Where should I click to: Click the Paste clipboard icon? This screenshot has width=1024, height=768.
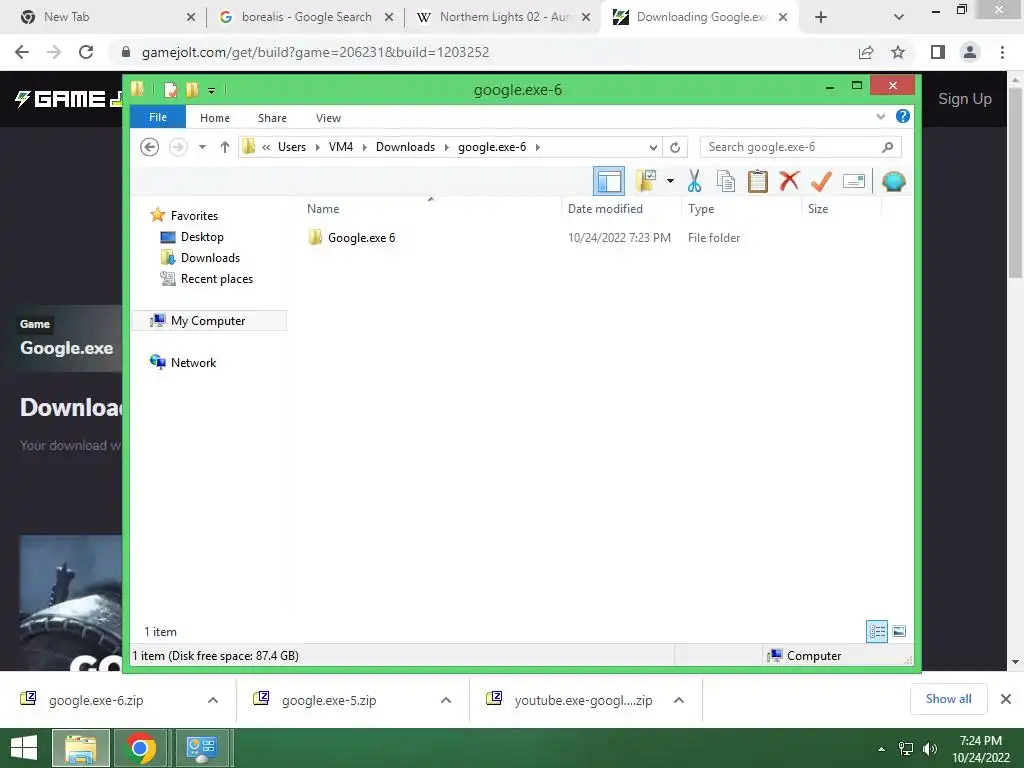[758, 181]
